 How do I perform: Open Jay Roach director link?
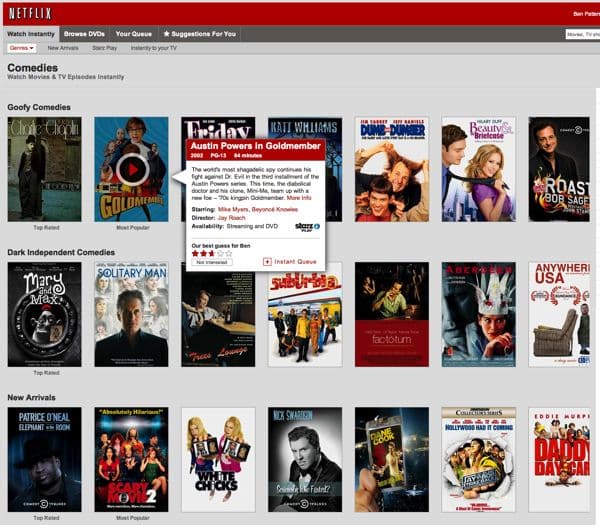coord(232,218)
